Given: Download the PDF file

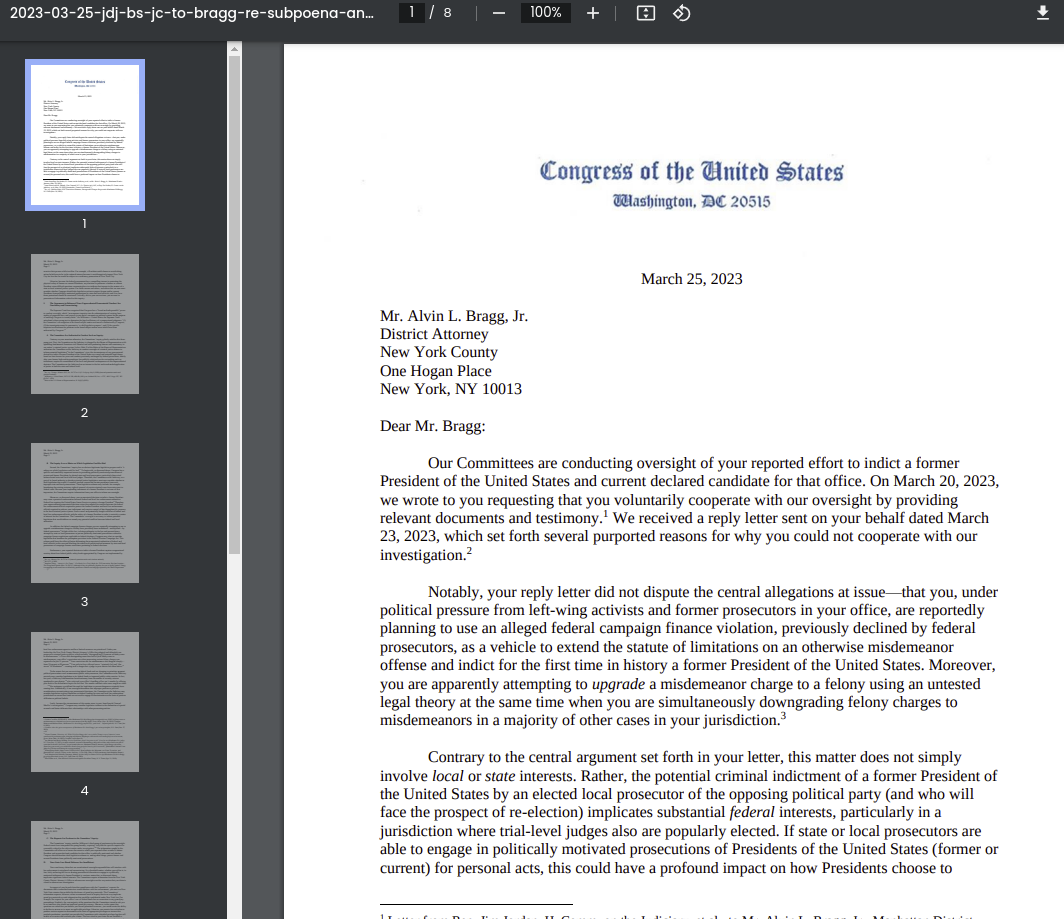Looking at the screenshot, I should pyautogui.click(x=1042, y=13).
